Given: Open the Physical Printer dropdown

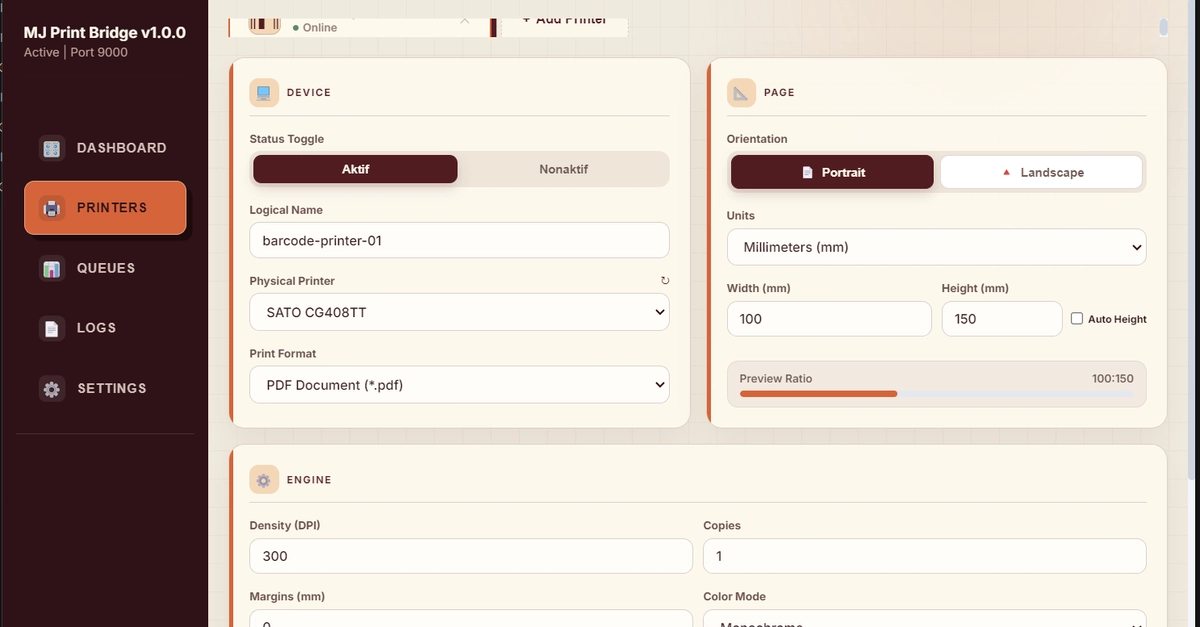Looking at the screenshot, I should (x=459, y=312).
